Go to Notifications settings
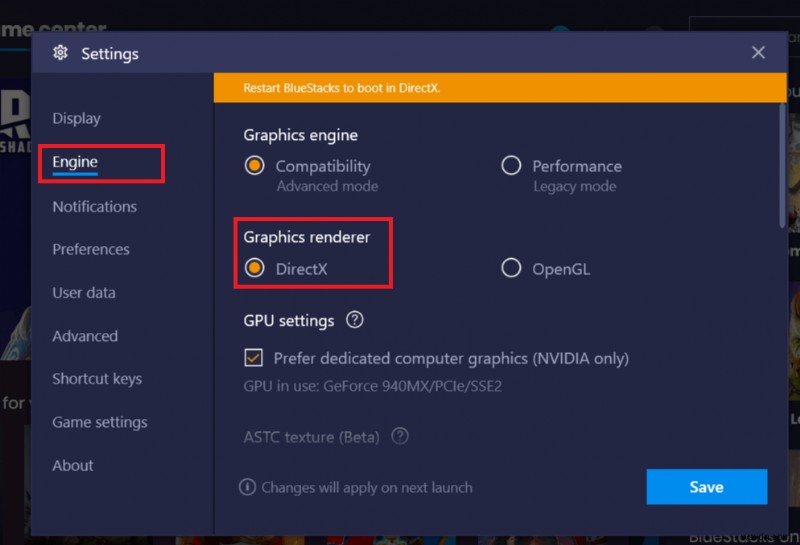The image size is (800, 545). 94,206
